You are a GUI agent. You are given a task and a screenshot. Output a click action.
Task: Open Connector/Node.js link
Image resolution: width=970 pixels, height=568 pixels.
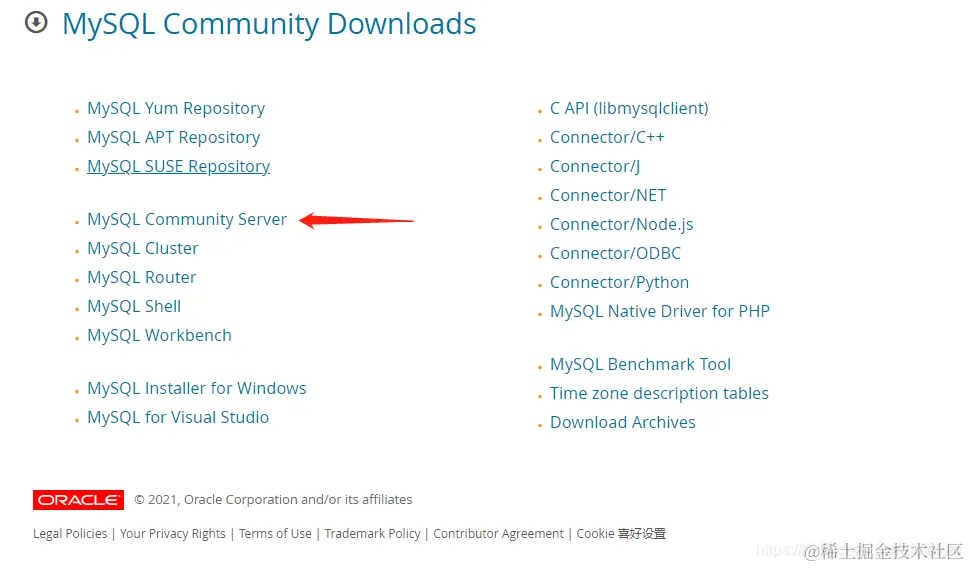(x=622, y=225)
